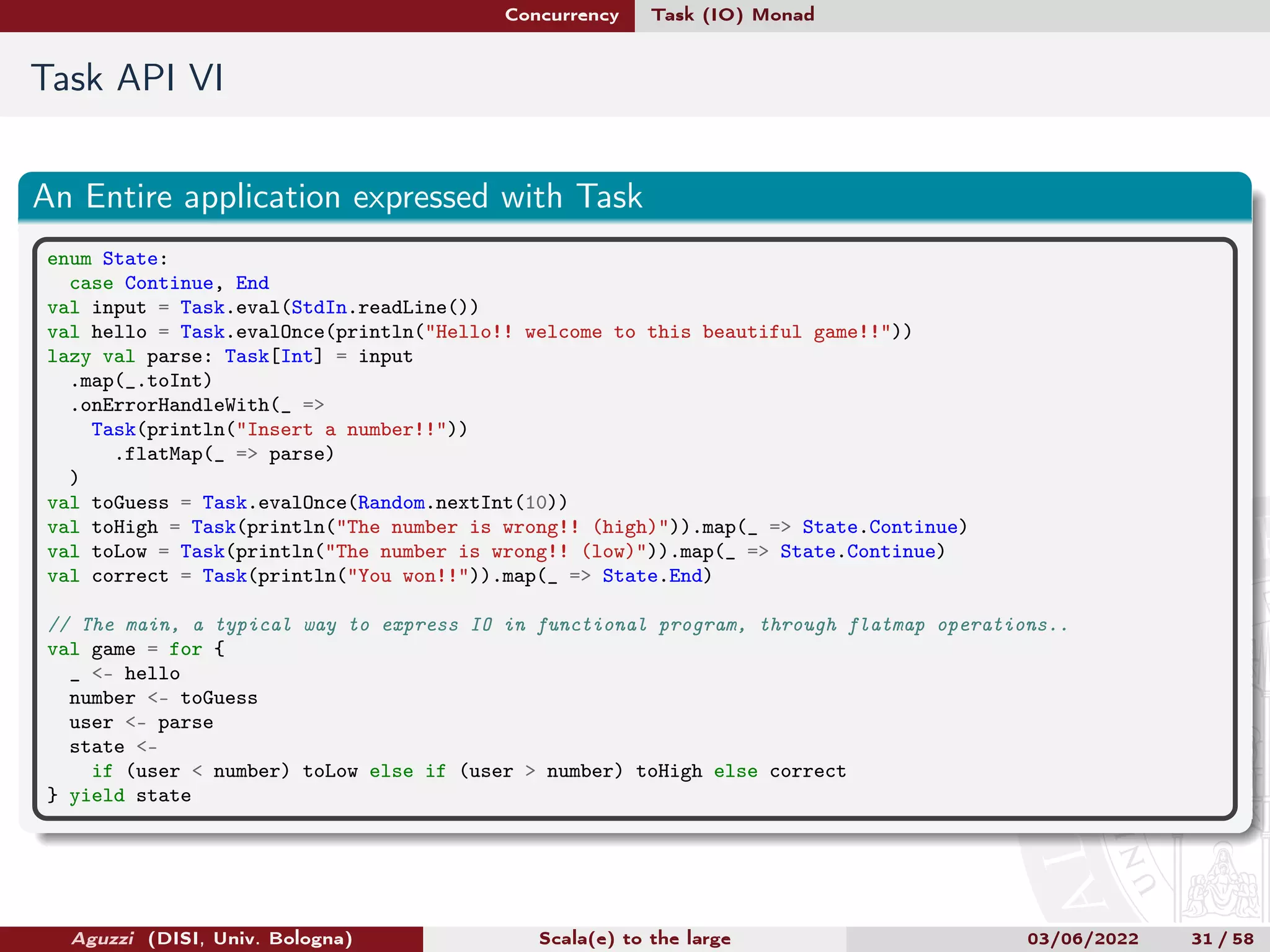Click the comment starting with '// The main'

point(557,625)
